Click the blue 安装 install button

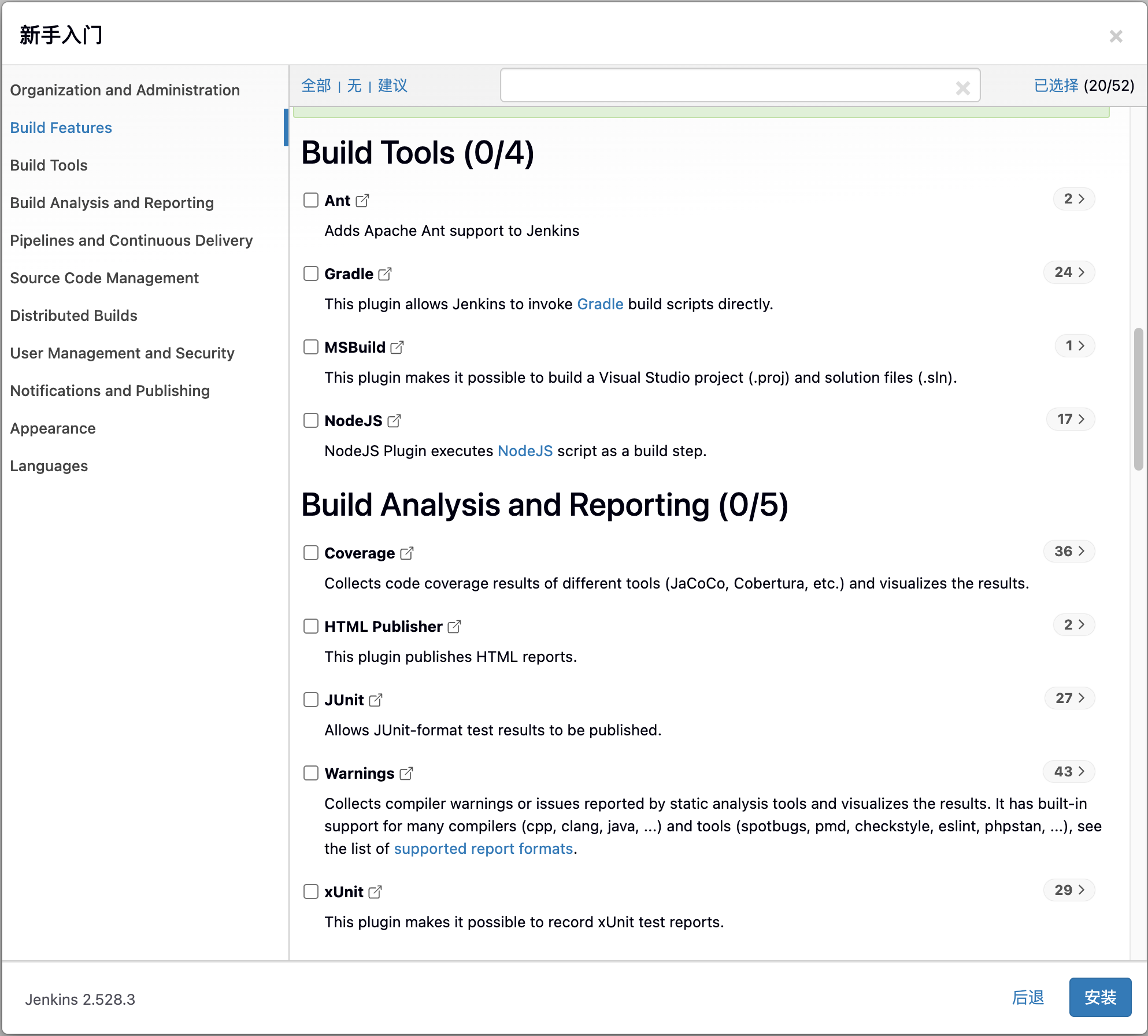(1100, 997)
